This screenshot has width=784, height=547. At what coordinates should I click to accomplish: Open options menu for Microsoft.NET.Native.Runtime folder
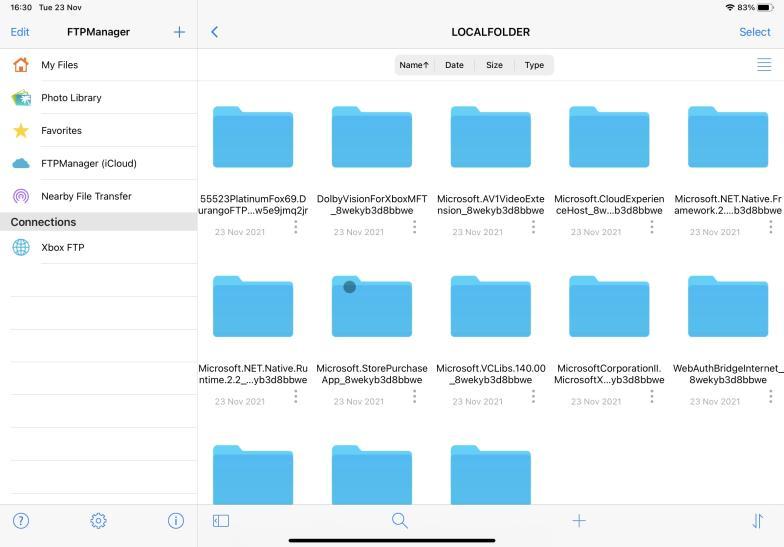pyautogui.click(x=296, y=396)
